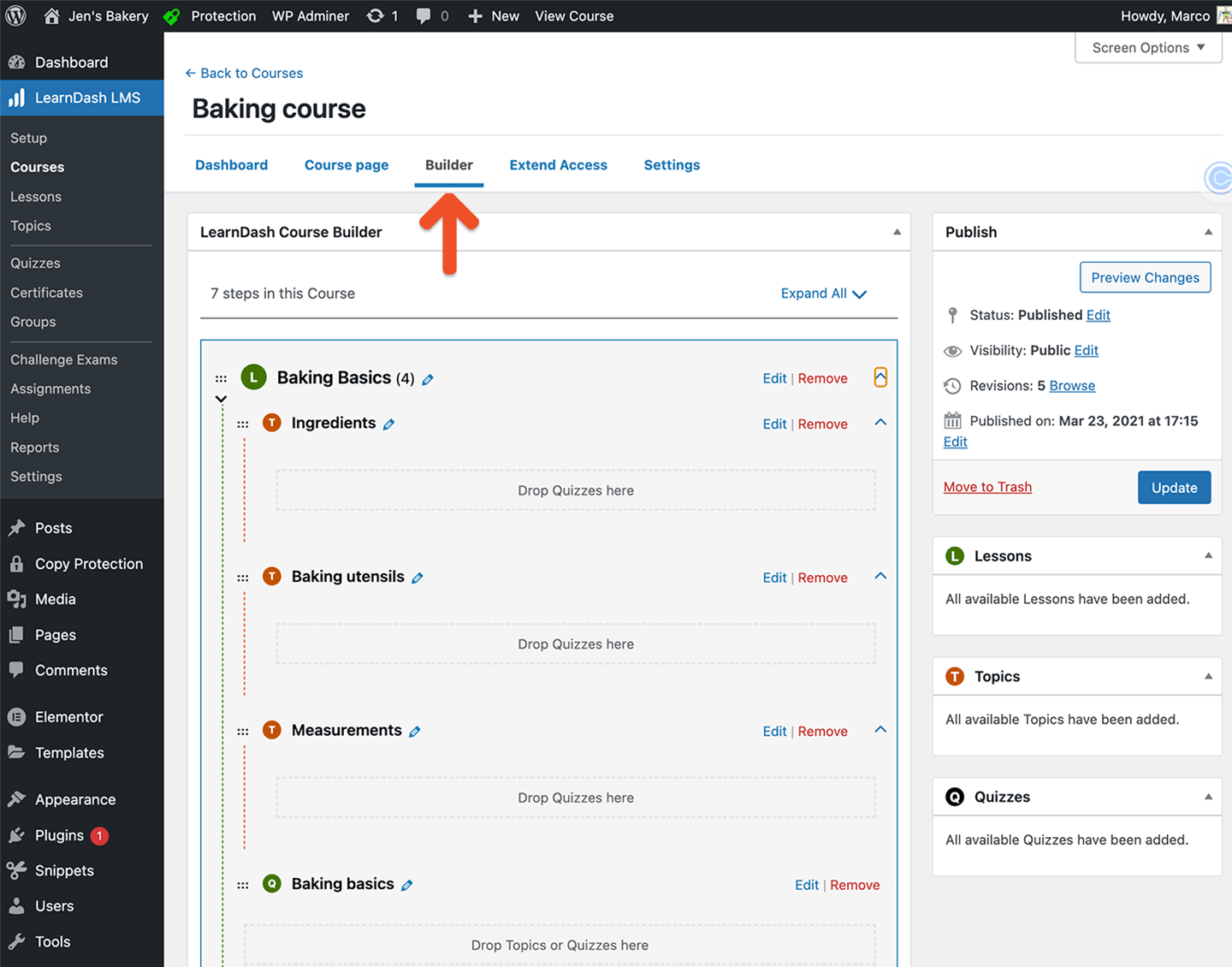Rename Baking Basics lesson via pencil icon

428,379
